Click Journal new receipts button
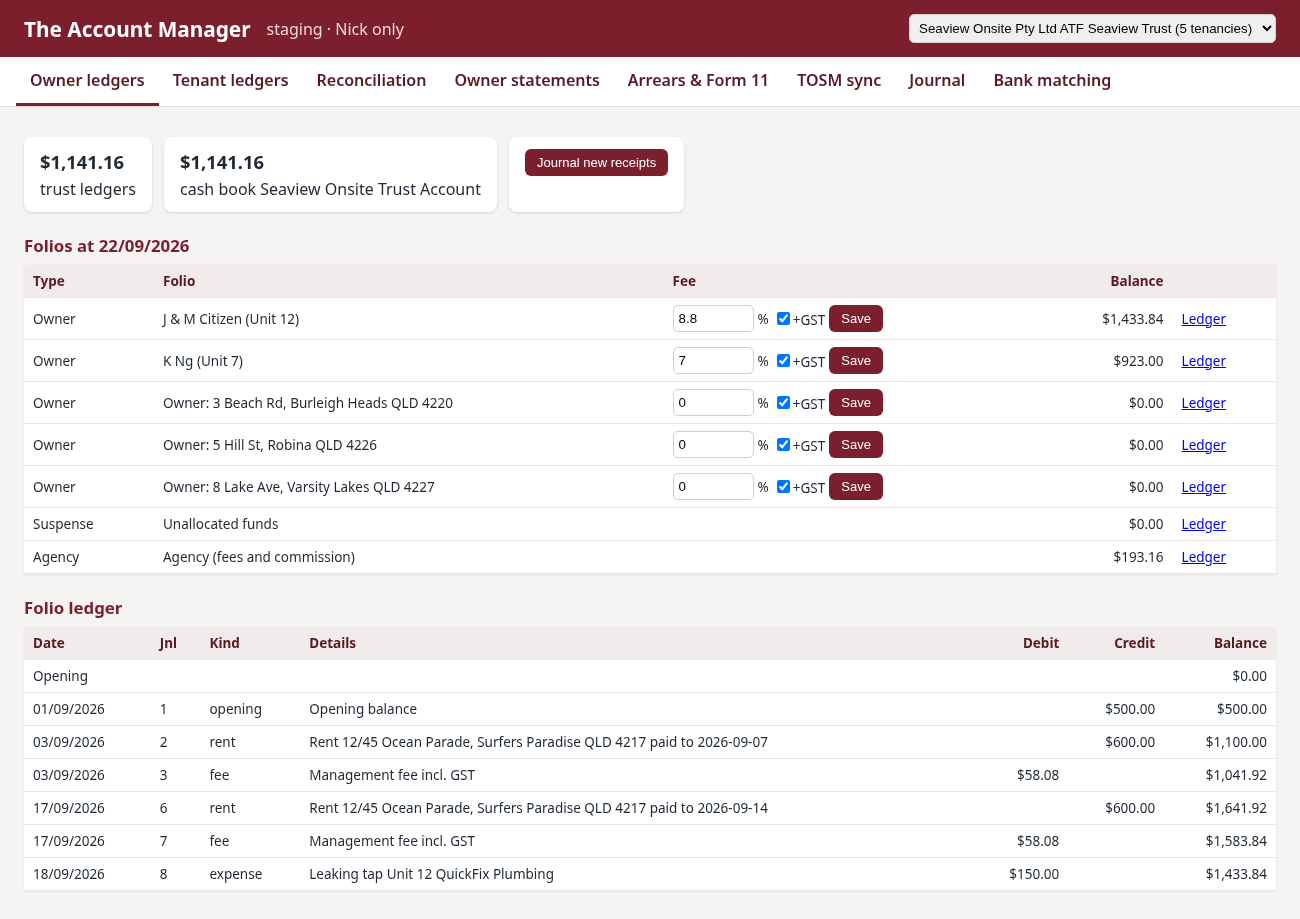This screenshot has width=1300, height=919. [x=596, y=163]
